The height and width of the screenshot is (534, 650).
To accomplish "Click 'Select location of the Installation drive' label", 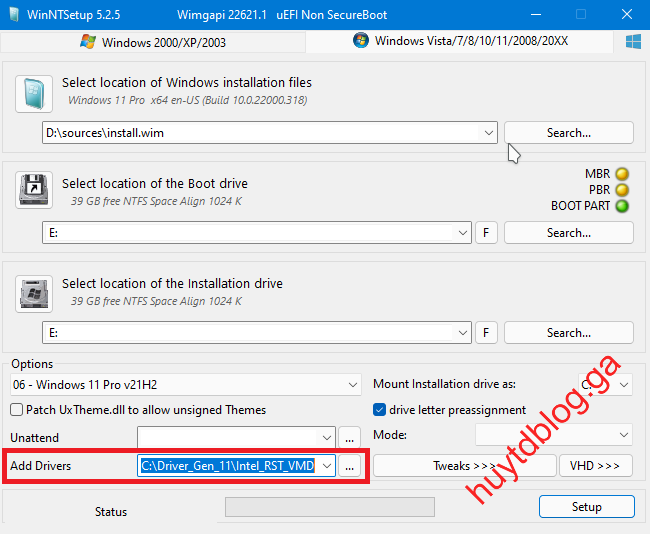I will click(172, 283).
